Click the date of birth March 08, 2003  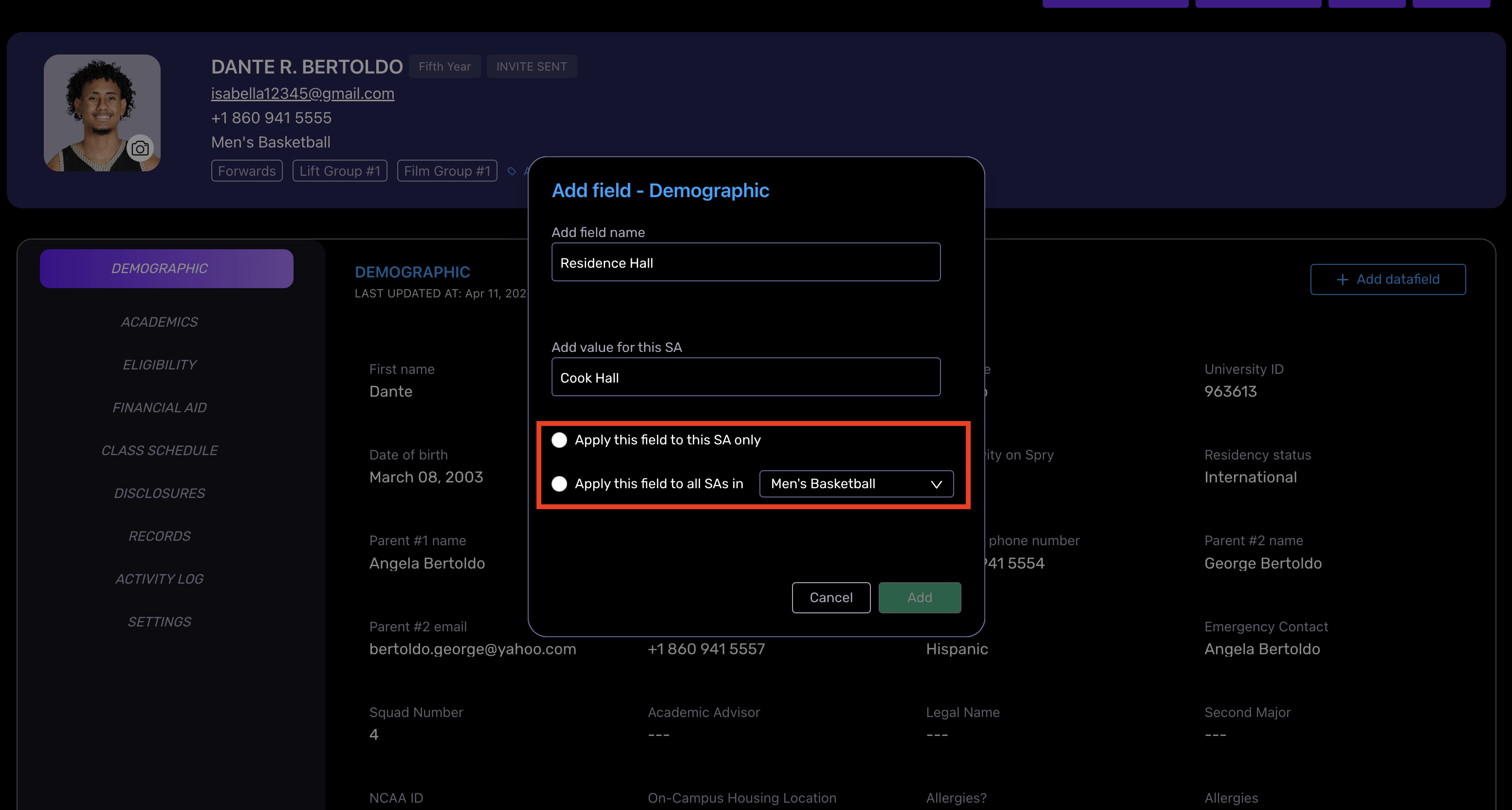(426, 477)
